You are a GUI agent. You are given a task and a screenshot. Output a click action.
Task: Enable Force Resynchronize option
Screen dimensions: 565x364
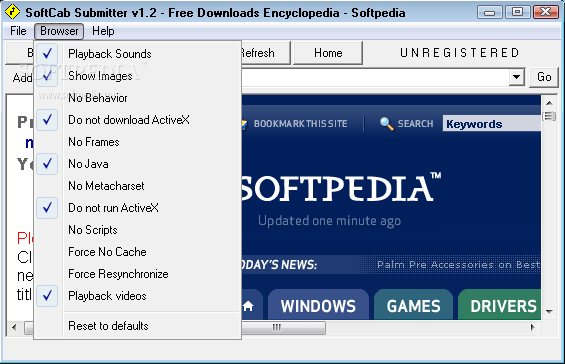pos(138,274)
